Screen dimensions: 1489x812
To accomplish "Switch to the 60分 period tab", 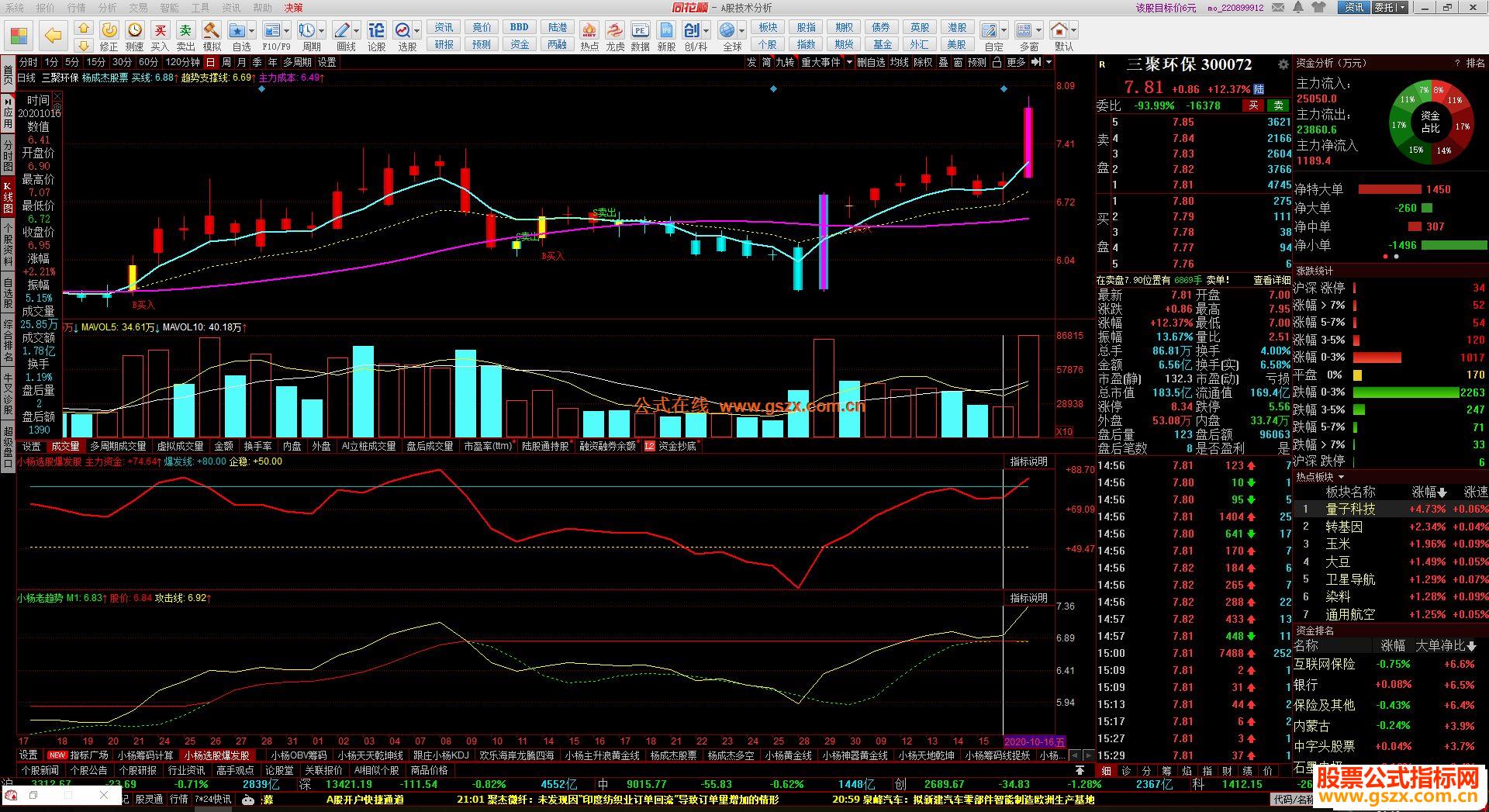I will pos(147,62).
